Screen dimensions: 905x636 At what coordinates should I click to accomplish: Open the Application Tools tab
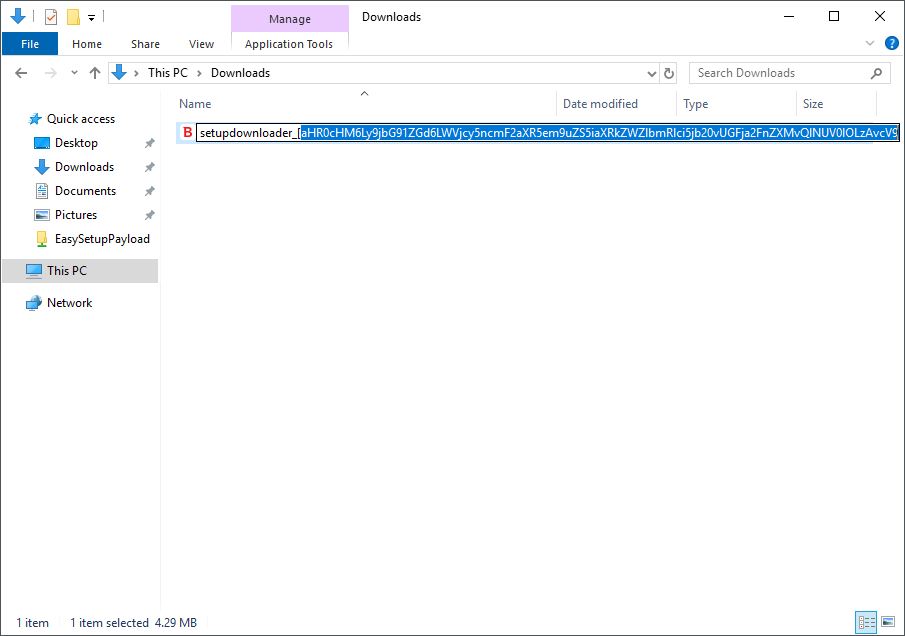pyautogui.click(x=289, y=44)
